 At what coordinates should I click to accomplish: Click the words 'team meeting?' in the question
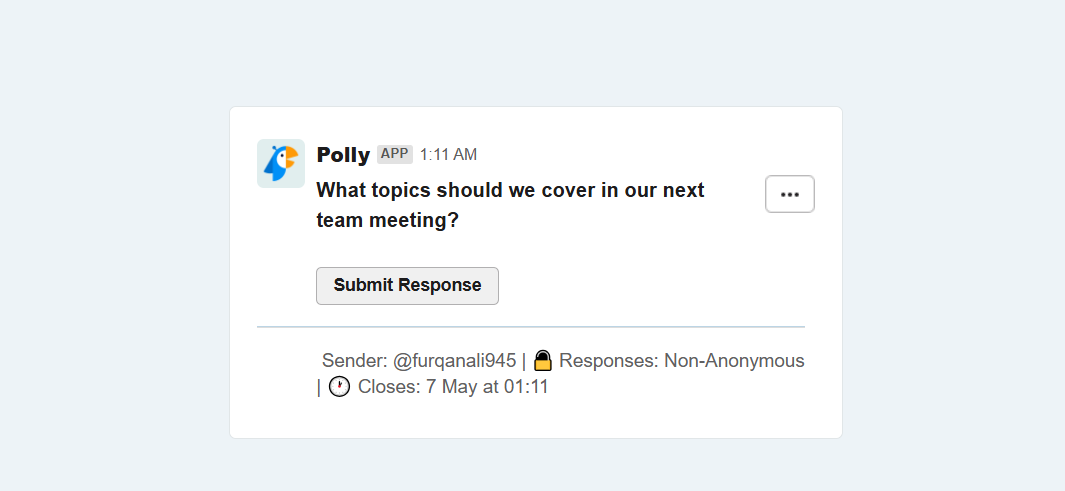click(388, 221)
